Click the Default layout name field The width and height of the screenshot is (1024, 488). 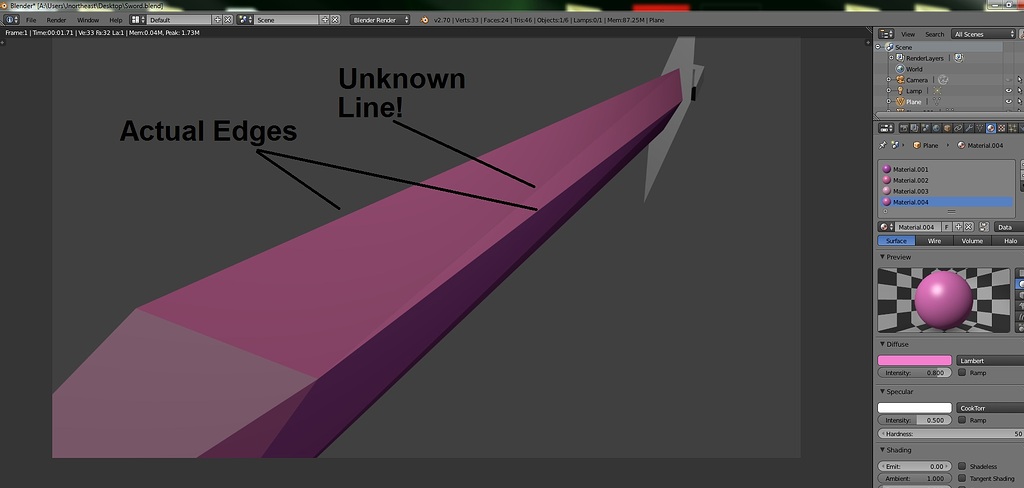[180, 20]
